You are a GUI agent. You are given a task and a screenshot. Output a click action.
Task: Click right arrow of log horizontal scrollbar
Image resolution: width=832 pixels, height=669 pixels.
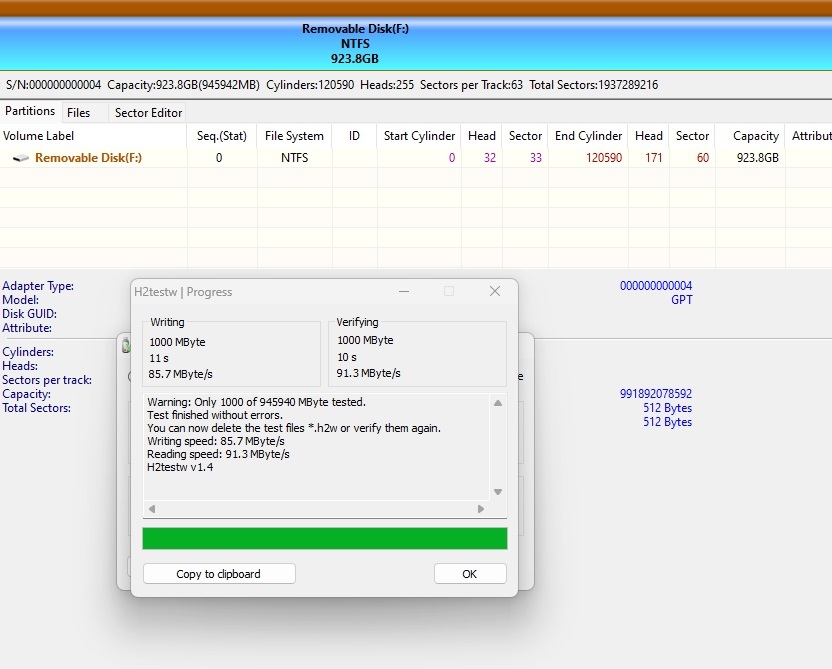[480, 509]
